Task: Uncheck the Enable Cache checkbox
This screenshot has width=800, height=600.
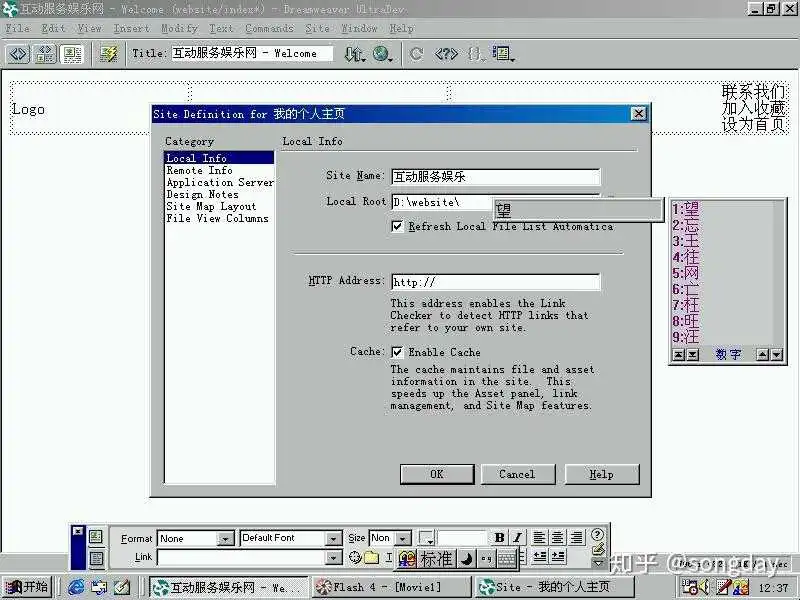Action: pyautogui.click(x=397, y=352)
